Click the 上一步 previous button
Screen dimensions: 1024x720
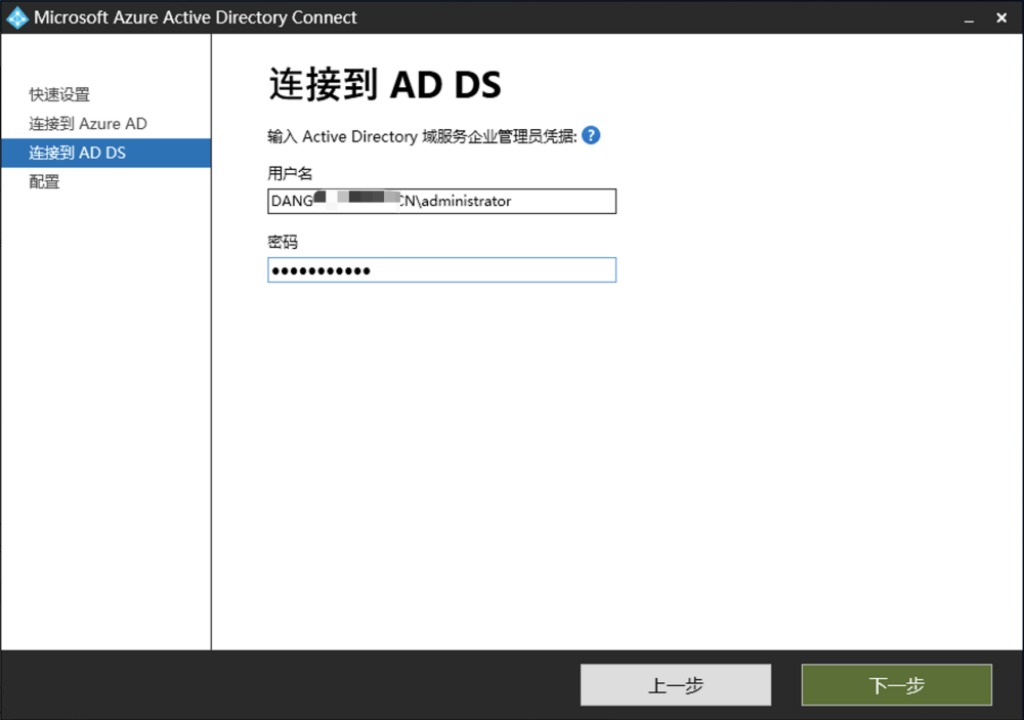tap(675, 685)
